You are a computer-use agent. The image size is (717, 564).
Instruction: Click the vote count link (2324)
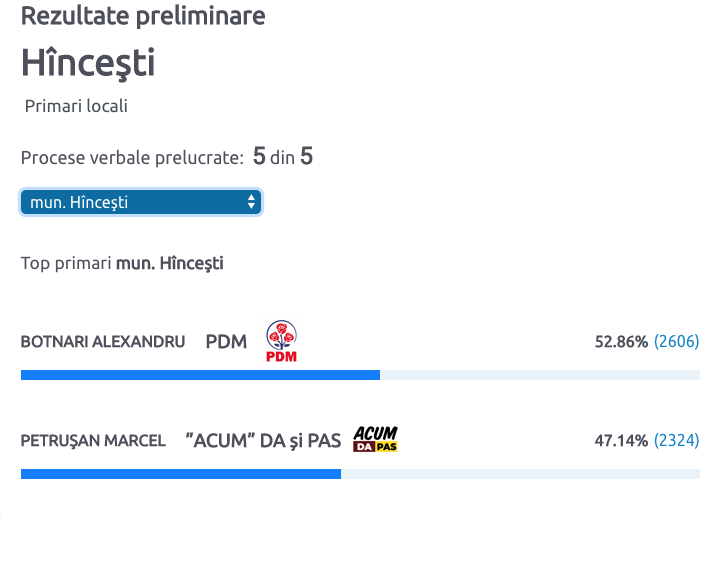coord(676,440)
